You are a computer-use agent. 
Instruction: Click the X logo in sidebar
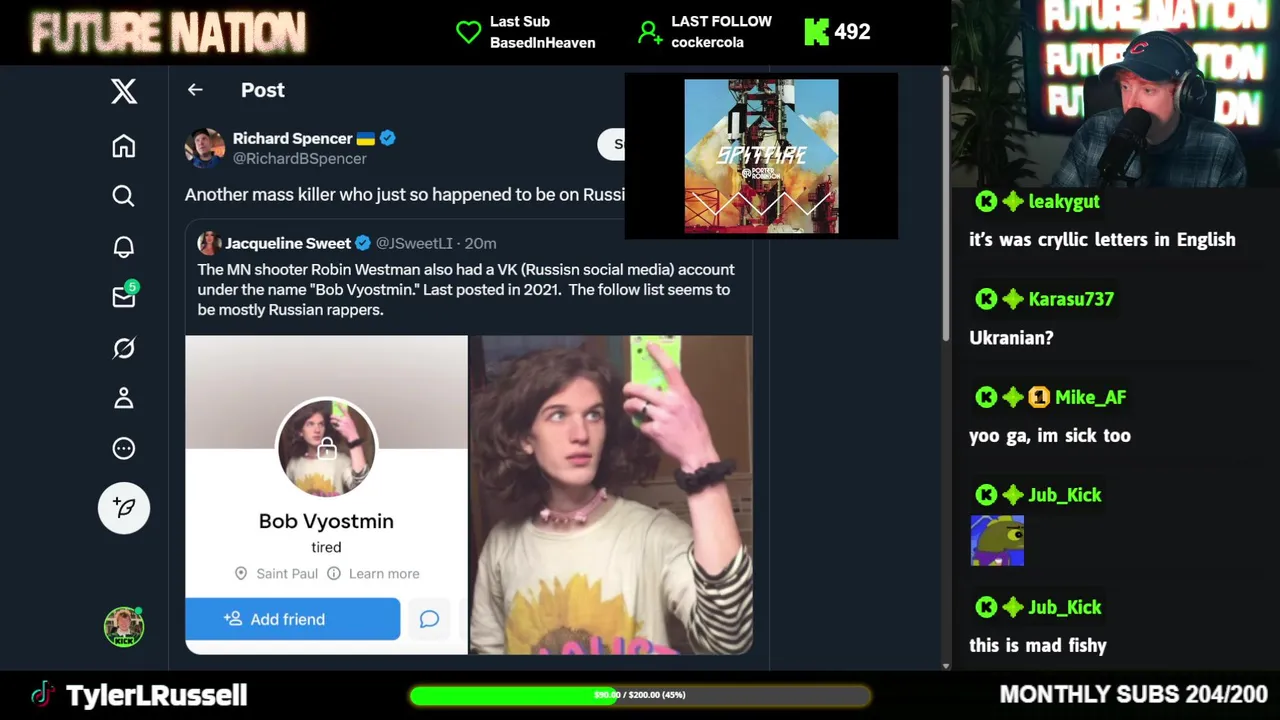click(124, 92)
